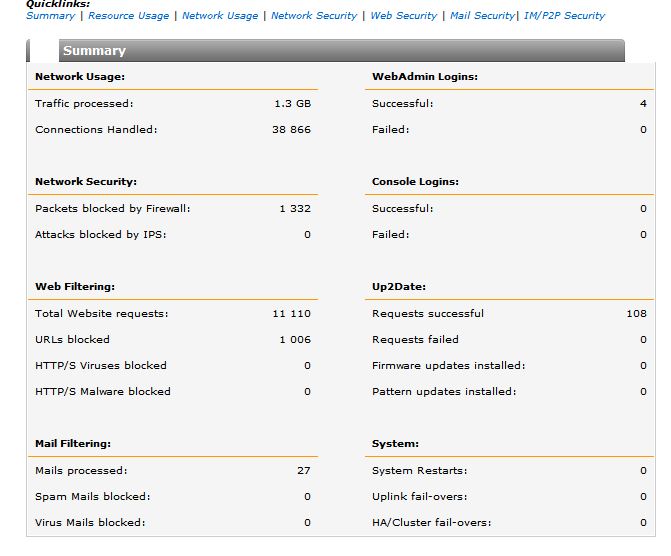Image resolution: width=671 pixels, height=556 pixels.
Task: Open the Summary quicklink
Action: point(50,16)
